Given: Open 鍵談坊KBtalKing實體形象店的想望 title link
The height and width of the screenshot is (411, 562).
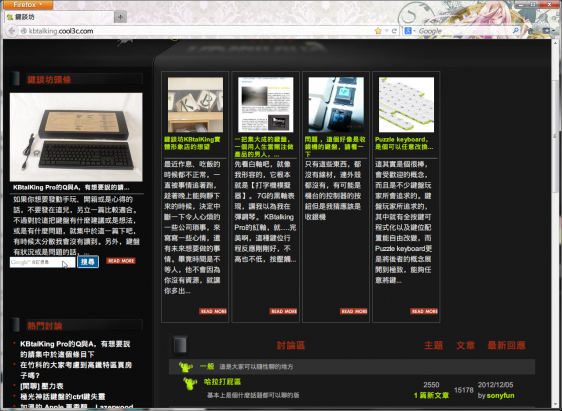Looking at the screenshot, I should [192, 143].
